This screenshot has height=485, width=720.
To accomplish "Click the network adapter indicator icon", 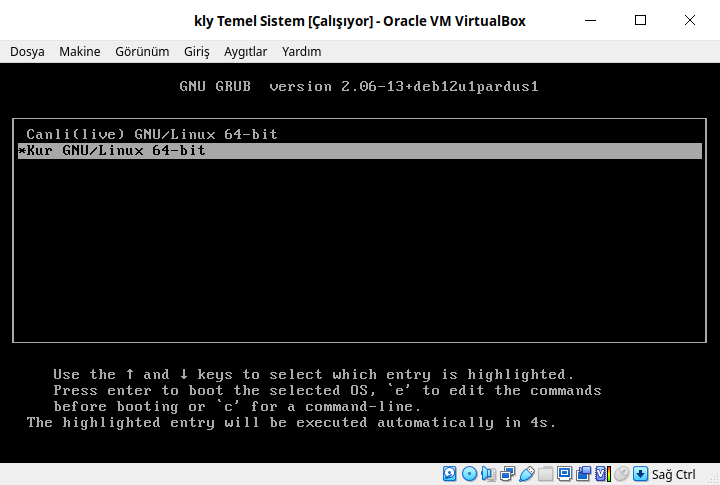I will click(x=507, y=474).
